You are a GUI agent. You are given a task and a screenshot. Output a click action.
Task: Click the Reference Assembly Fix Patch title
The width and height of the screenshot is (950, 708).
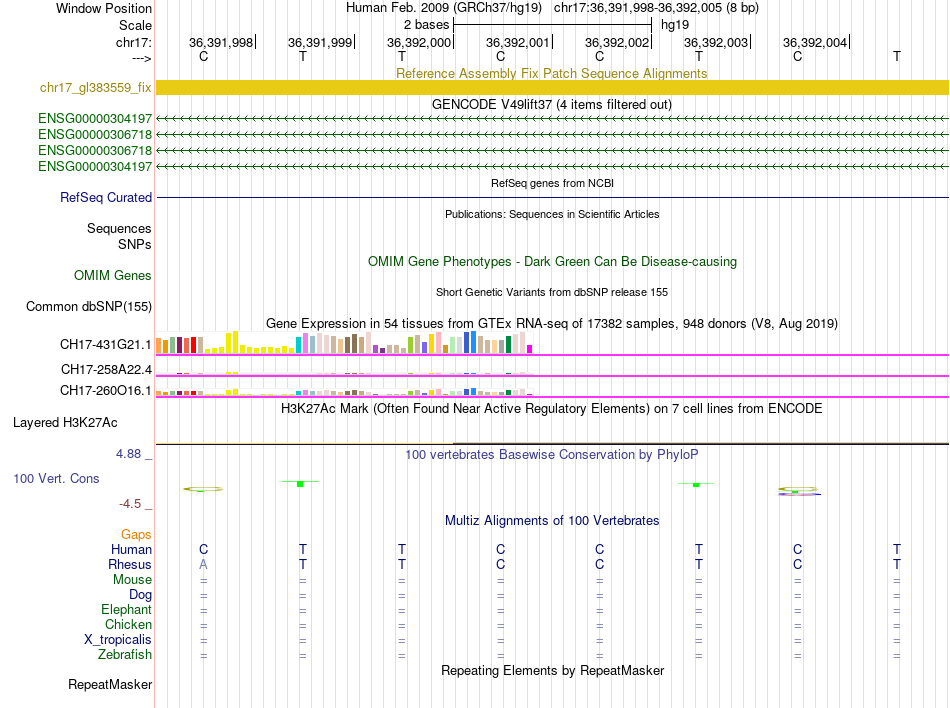(552, 73)
